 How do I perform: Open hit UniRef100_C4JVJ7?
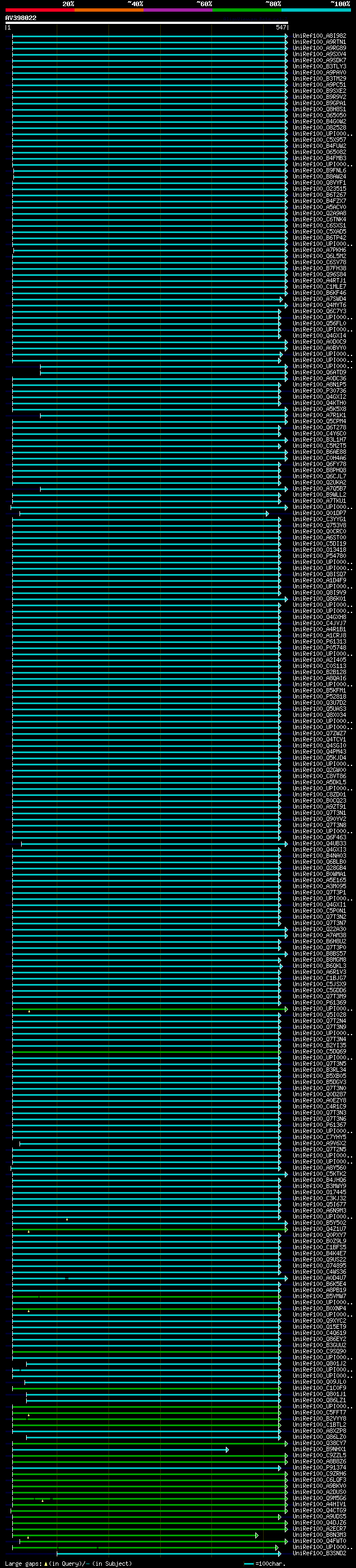[x=319, y=624]
